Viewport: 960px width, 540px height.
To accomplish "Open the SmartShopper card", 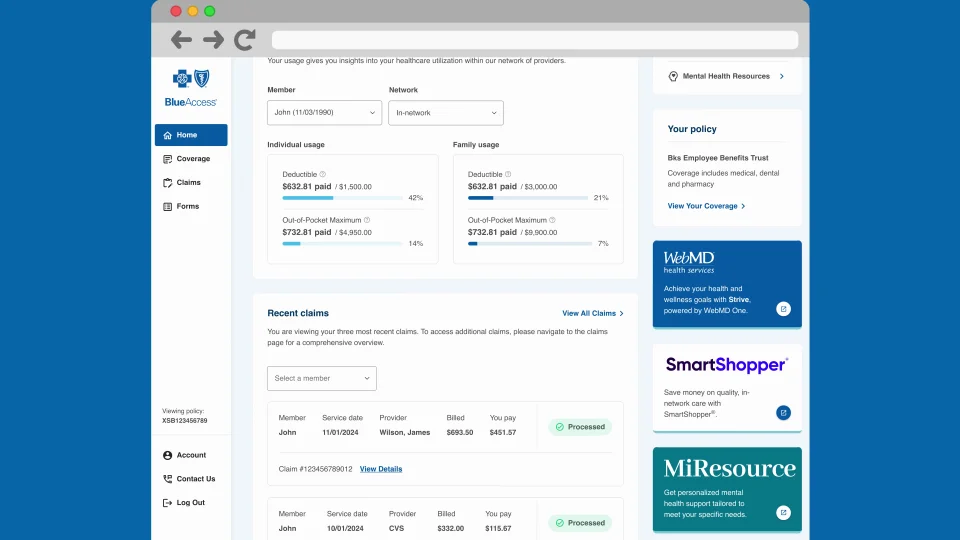I will coord(727,388).
